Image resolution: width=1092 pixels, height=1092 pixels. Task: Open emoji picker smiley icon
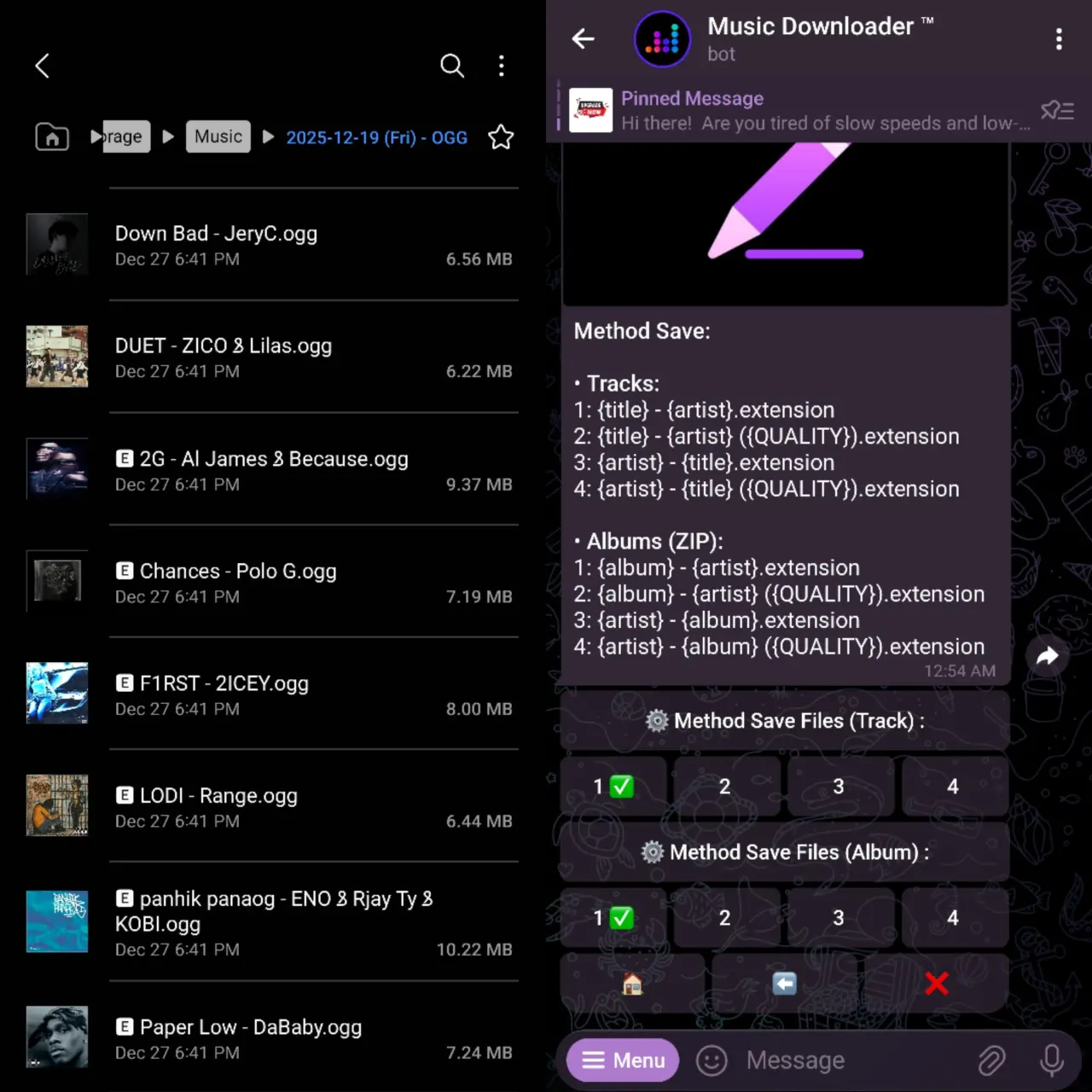point(712,1060)
